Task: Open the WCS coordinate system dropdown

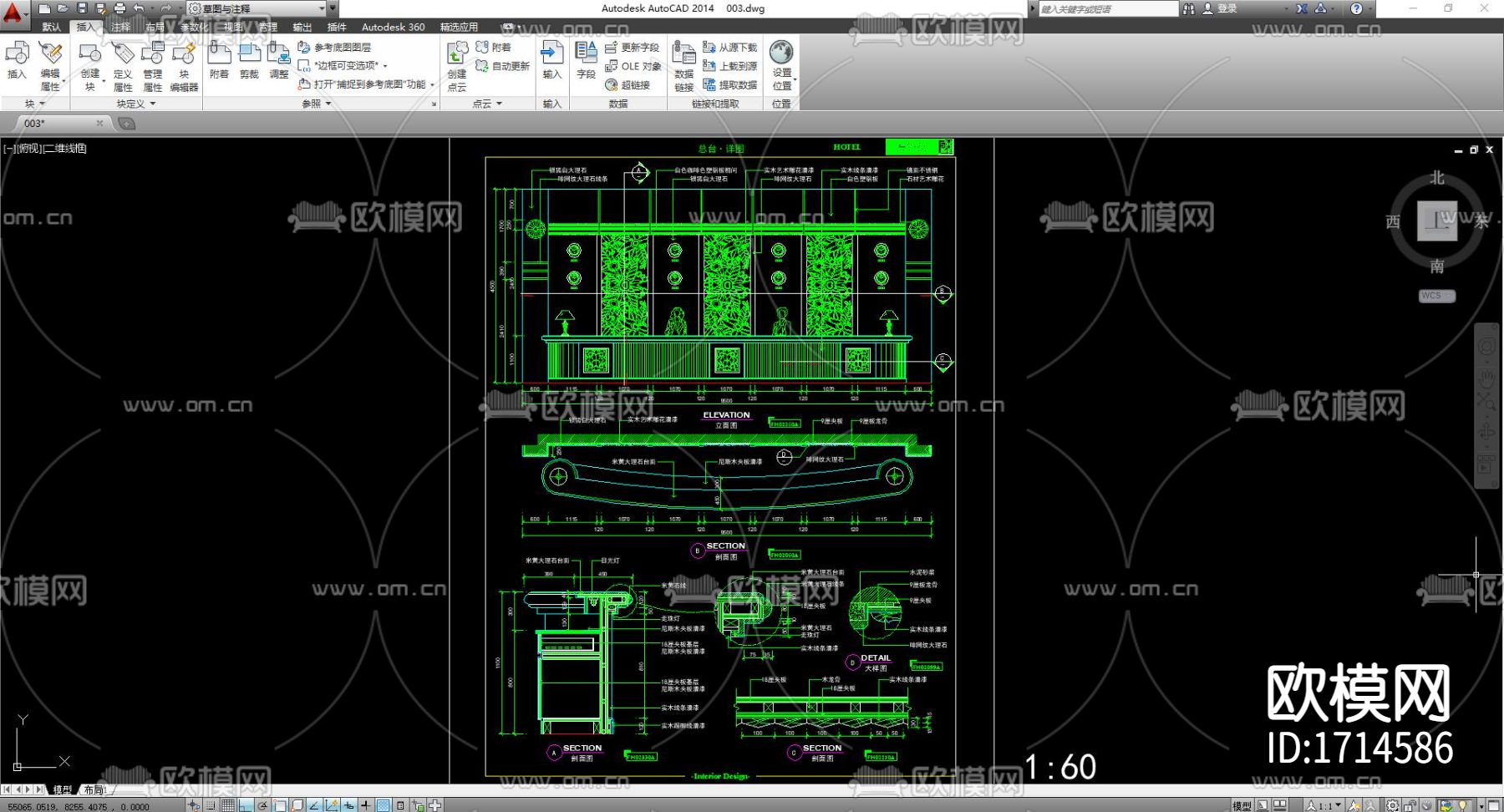Action: click(x=1437, y=296)
